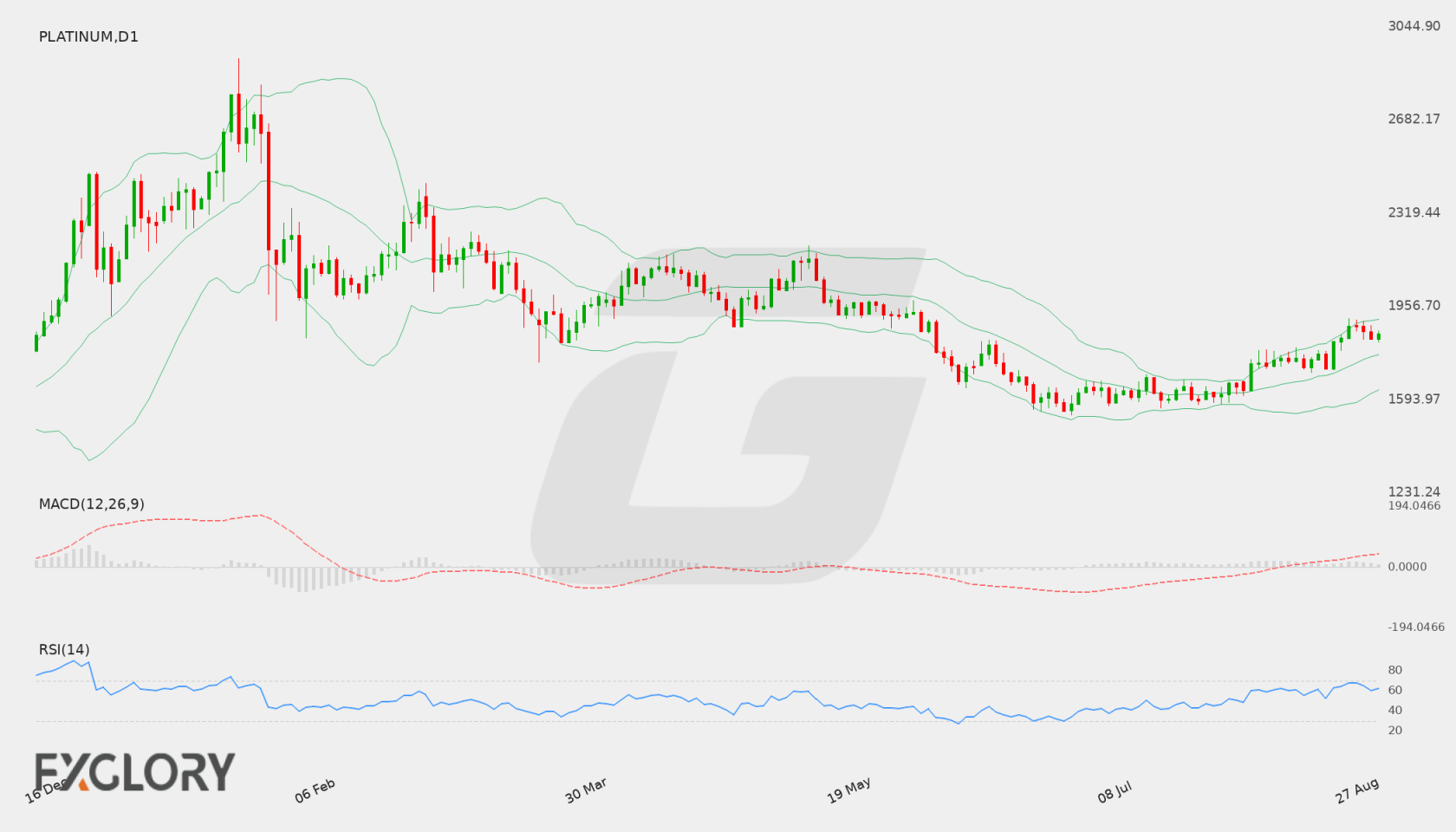The image size is (1456, 832).
Task: Click the 1593.97 price axis label
Action: pyautogui.click(x=1414, y=399)
